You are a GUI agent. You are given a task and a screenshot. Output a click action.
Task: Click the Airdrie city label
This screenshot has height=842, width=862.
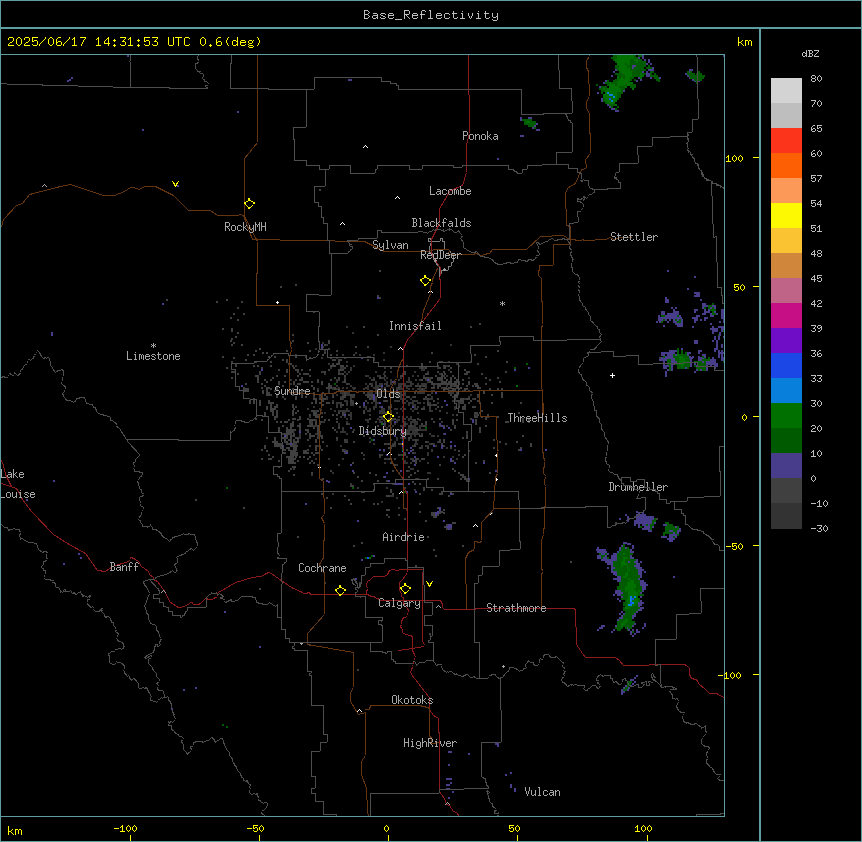pyautogui.click(x=404, y=537)
